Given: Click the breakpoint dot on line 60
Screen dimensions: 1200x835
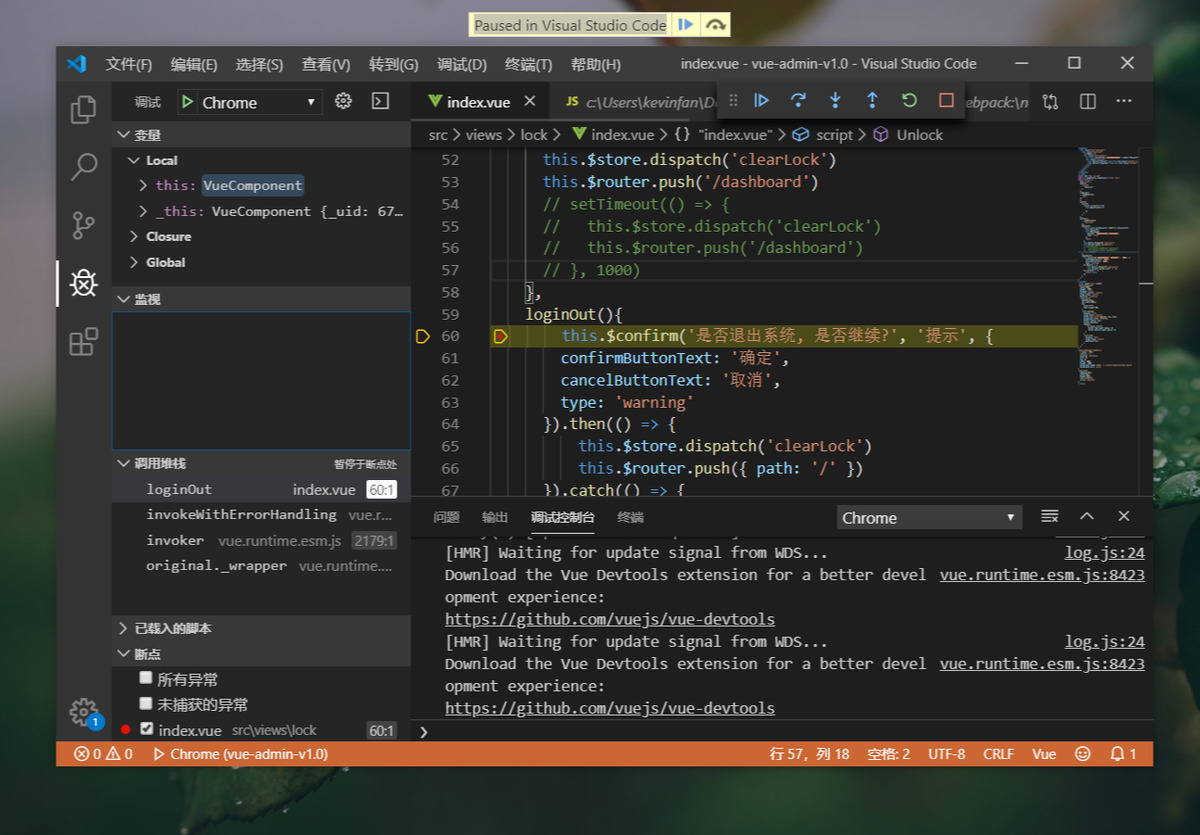Looking at the screenshot, I should pyautogui.click(x=500, y=336).
